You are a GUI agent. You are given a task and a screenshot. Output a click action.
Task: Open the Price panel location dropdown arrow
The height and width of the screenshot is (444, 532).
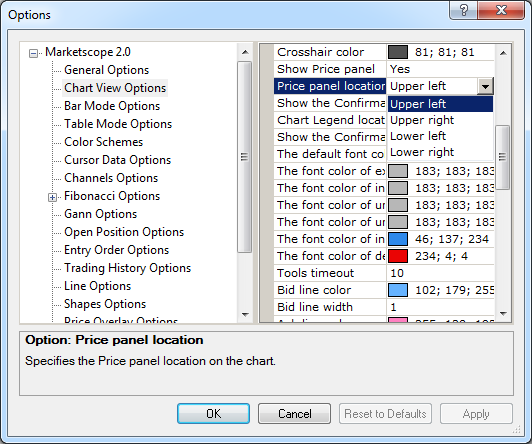pyautogui.click(x=485, y=86)
